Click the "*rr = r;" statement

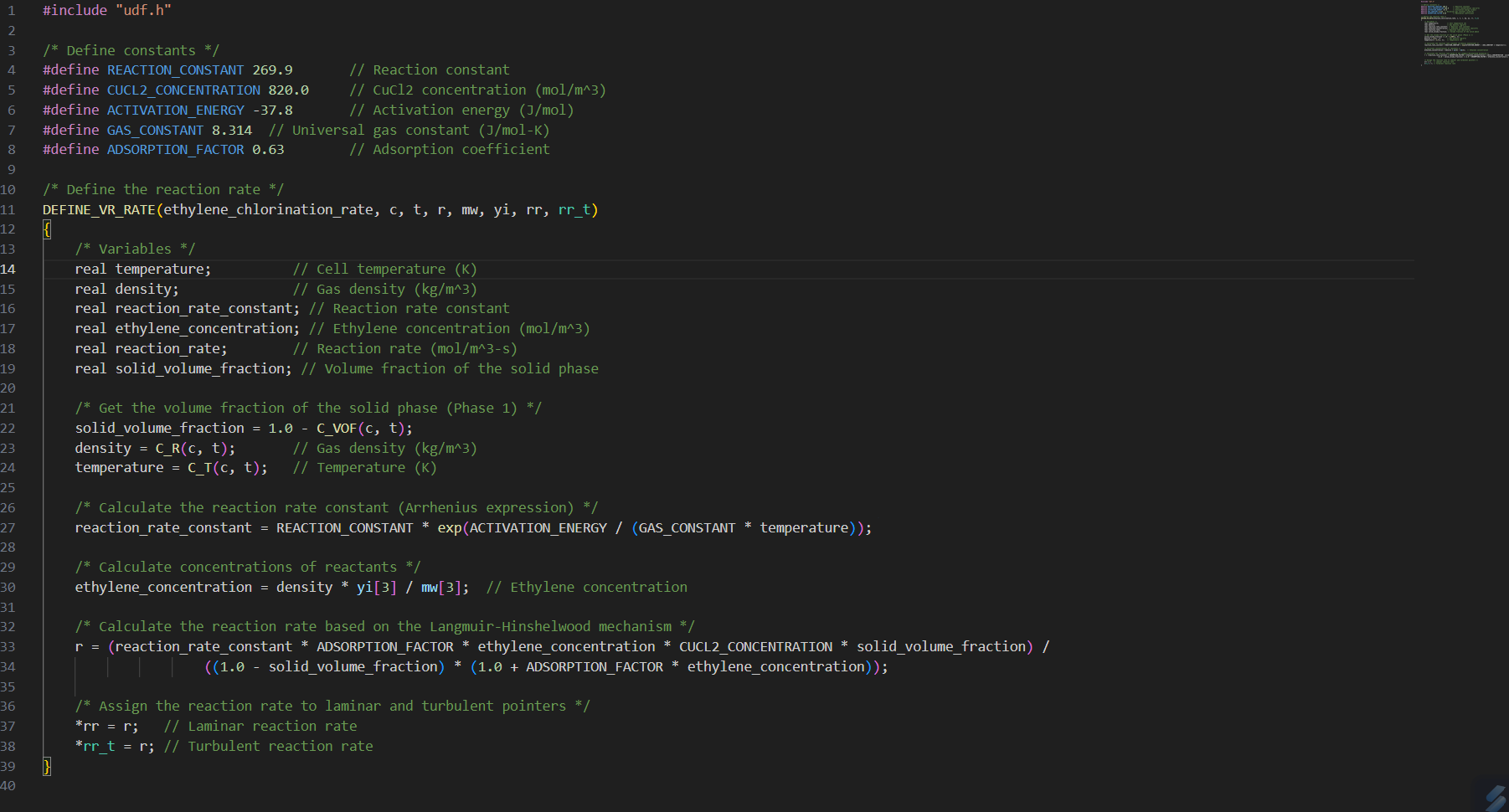pos(107,726)
